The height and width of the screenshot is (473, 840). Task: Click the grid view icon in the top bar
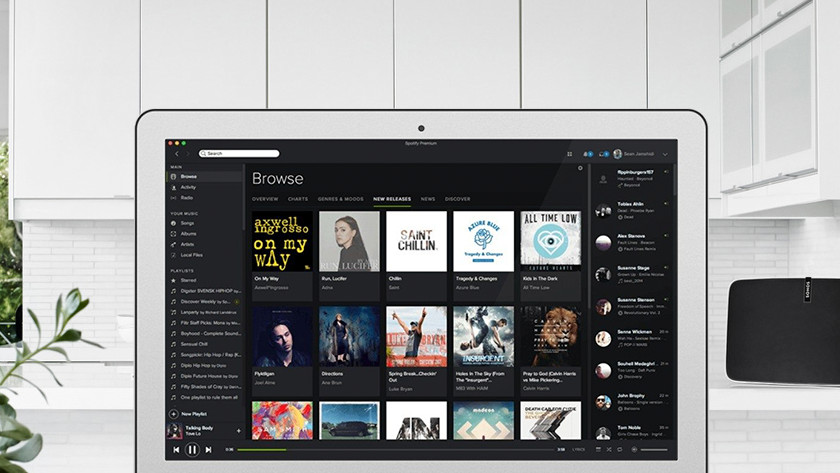click(569, 154)
